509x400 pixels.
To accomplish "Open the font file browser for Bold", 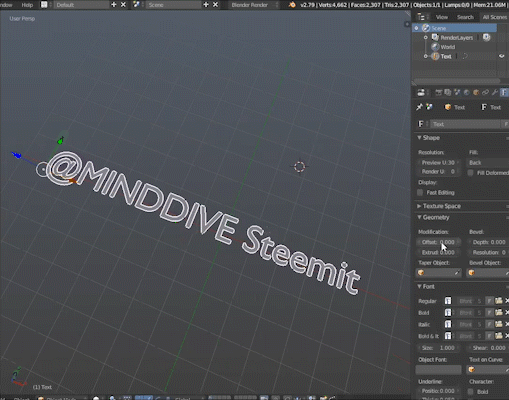I will [499, 313].
